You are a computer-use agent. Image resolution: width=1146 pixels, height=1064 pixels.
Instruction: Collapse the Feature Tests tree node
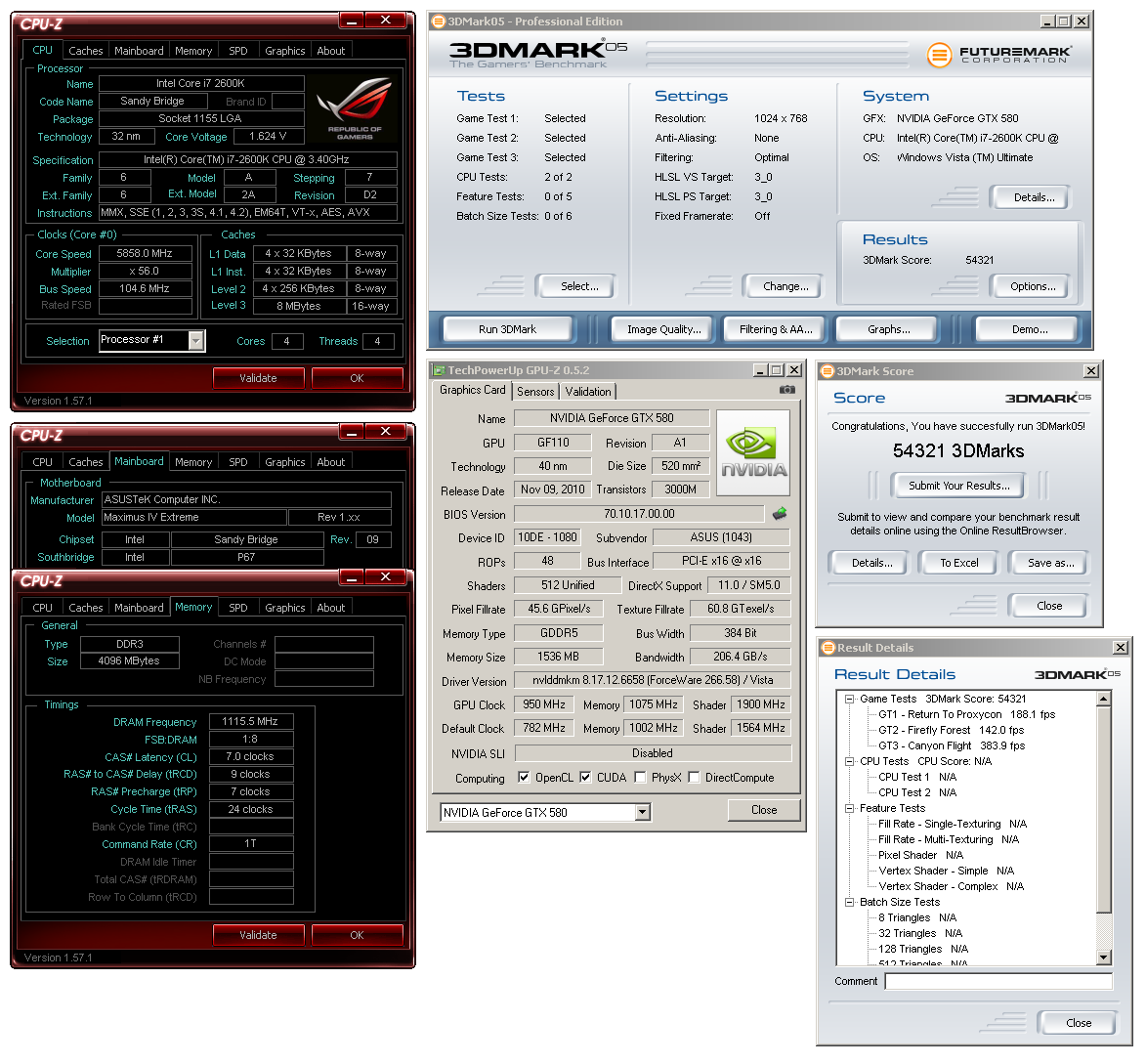pyautogui.click(x=849, y=808)
